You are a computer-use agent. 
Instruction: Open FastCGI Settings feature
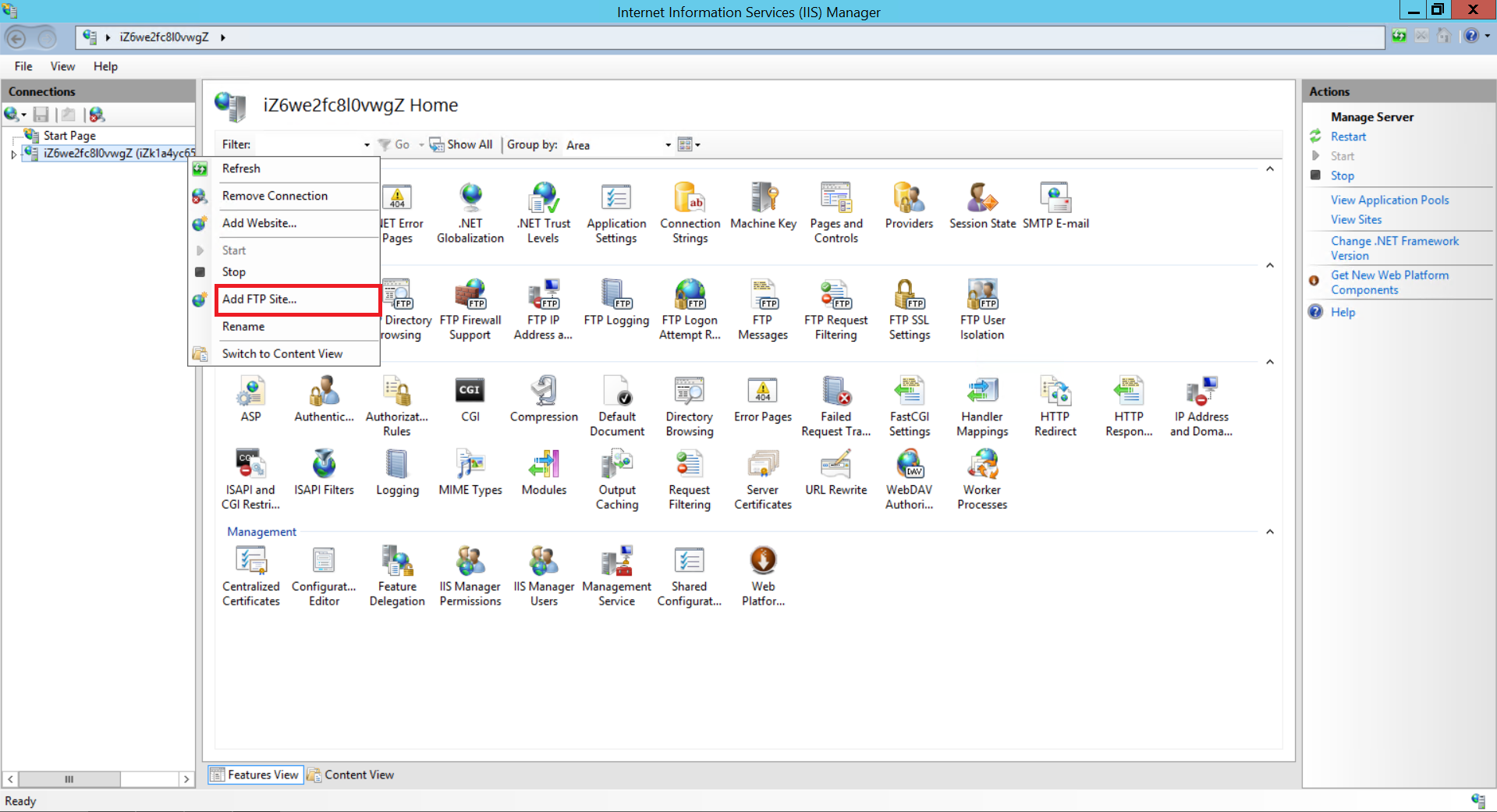909,406
